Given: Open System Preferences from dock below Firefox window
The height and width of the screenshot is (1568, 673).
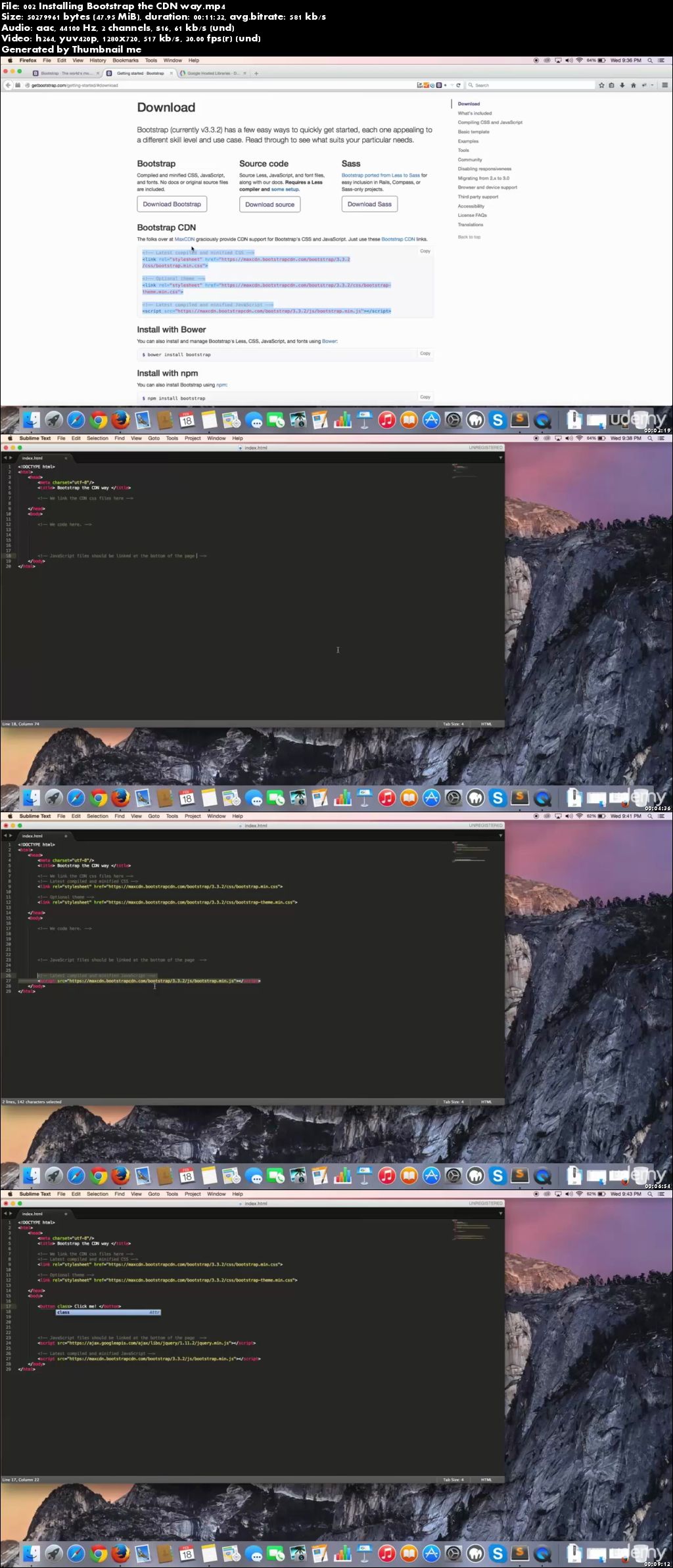Looking at the screenshot, I should (x=453, y=420).
